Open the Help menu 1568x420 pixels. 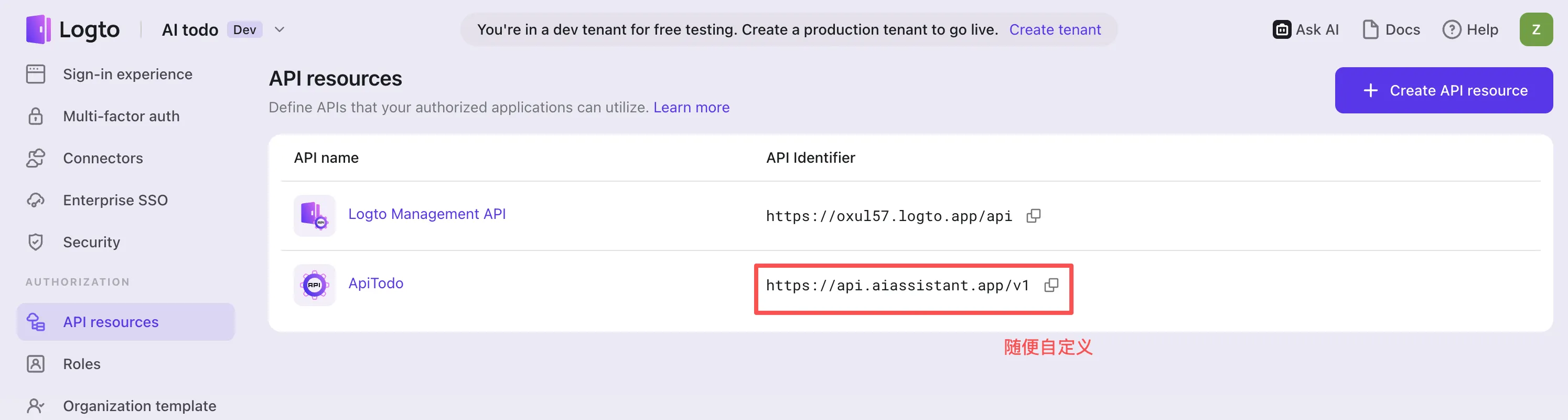click(x=1470, y=29)
